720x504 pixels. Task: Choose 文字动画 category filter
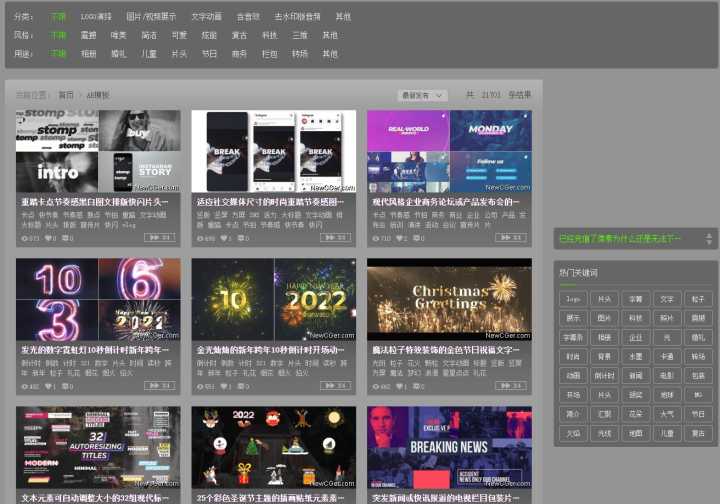tap(207, 17)
